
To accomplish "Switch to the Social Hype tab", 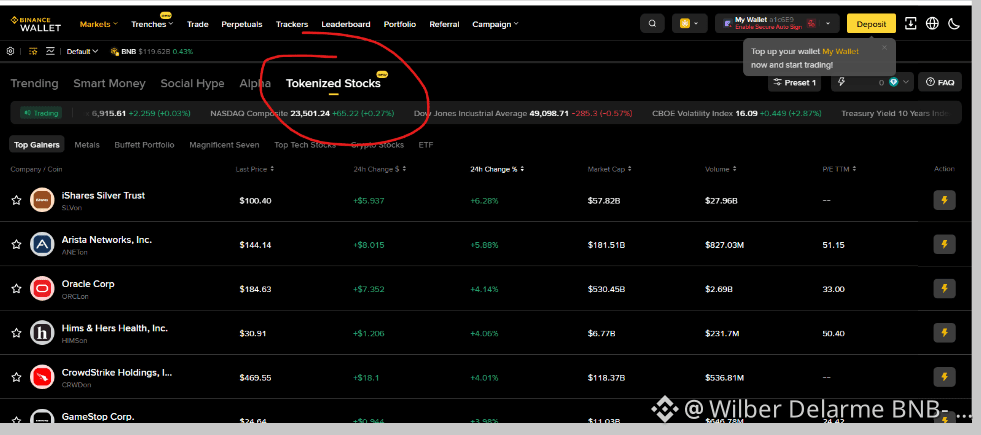I will click(x=192, y=83).
